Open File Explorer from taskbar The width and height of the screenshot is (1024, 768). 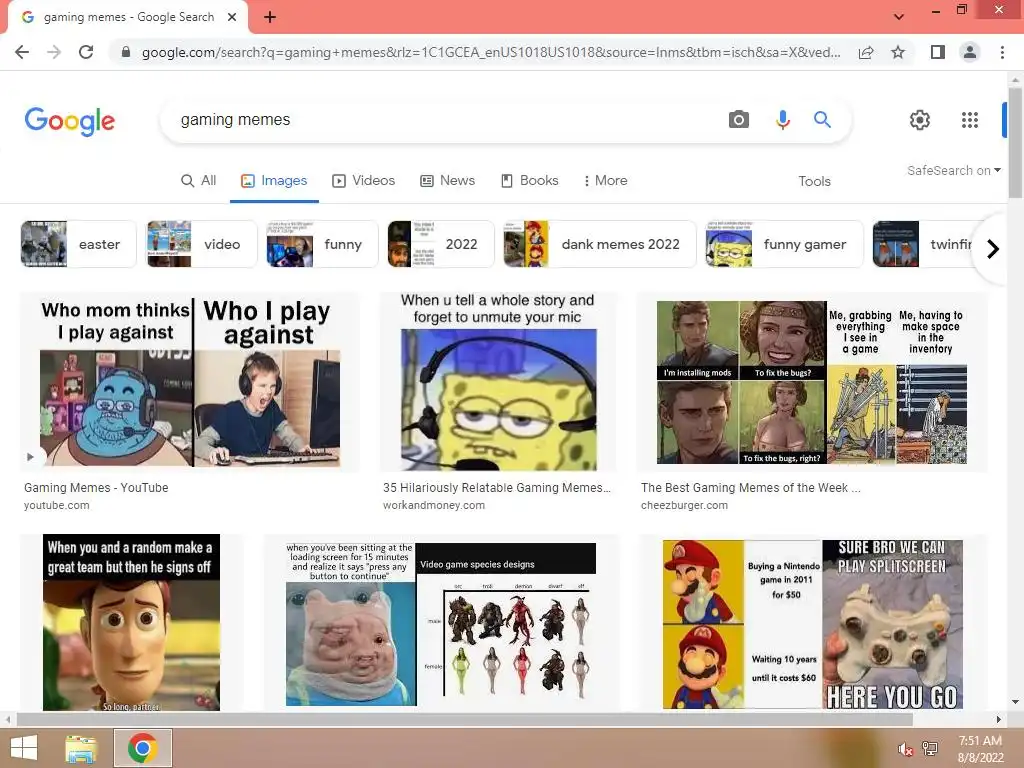coord(81,748)
